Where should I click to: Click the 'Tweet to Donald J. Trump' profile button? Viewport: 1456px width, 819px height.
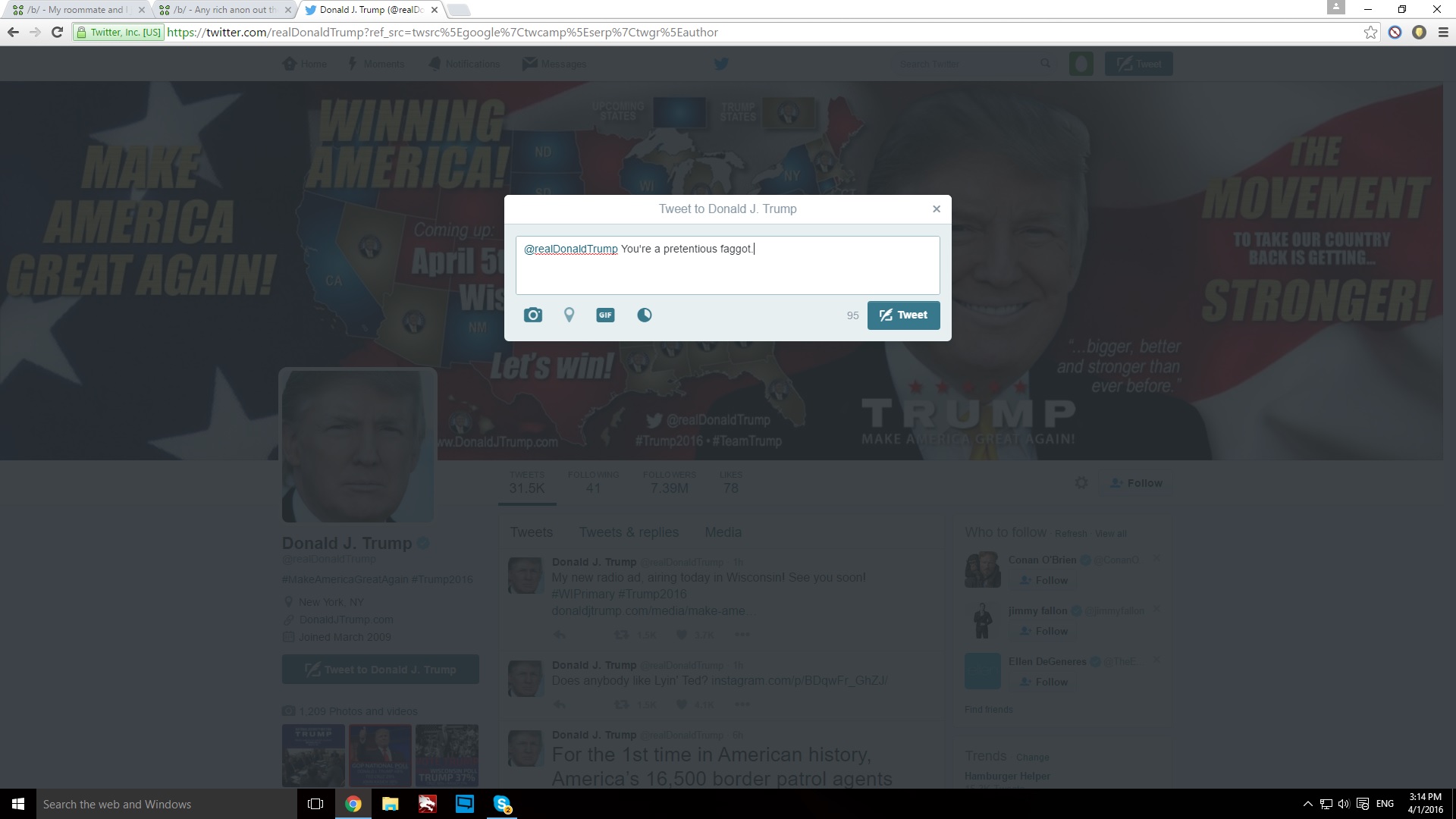(380, 670)
